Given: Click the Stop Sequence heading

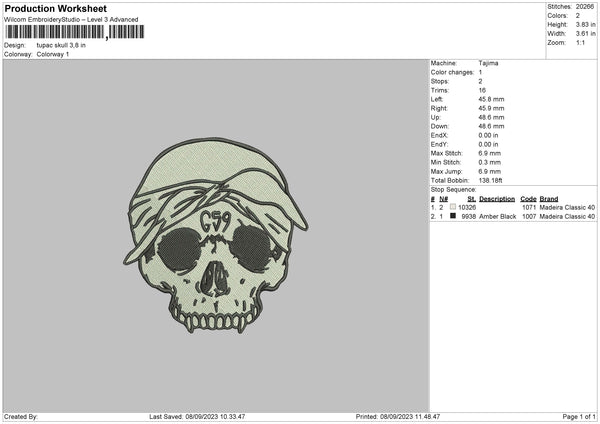Looking at the screenshot, I should (x=453, y=189).
